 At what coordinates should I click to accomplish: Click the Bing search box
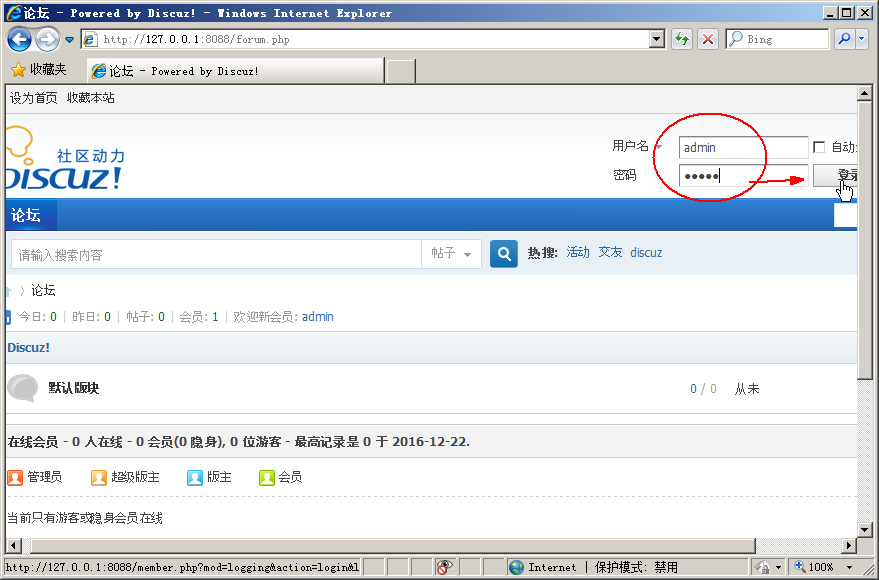tap(776, 39)
